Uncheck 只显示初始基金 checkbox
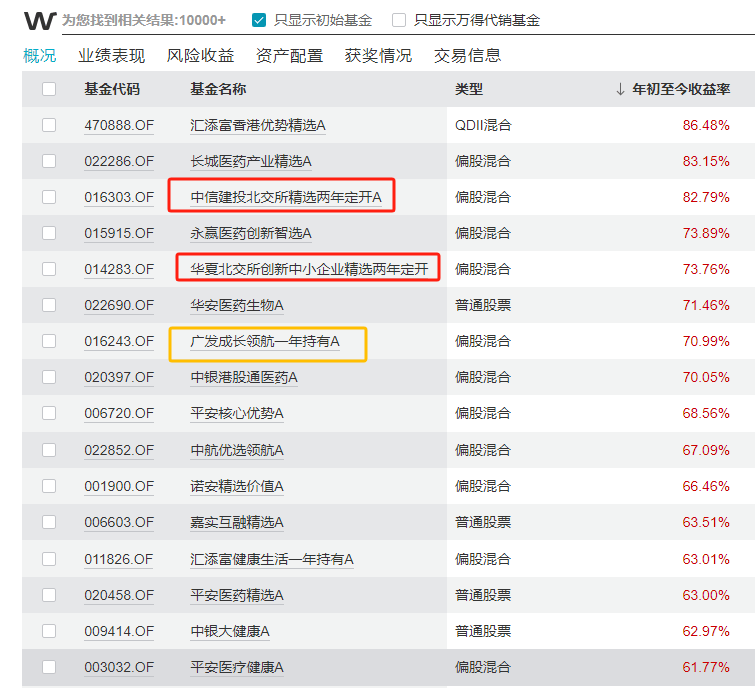This screenshot has height=688, width=755. 259,20
